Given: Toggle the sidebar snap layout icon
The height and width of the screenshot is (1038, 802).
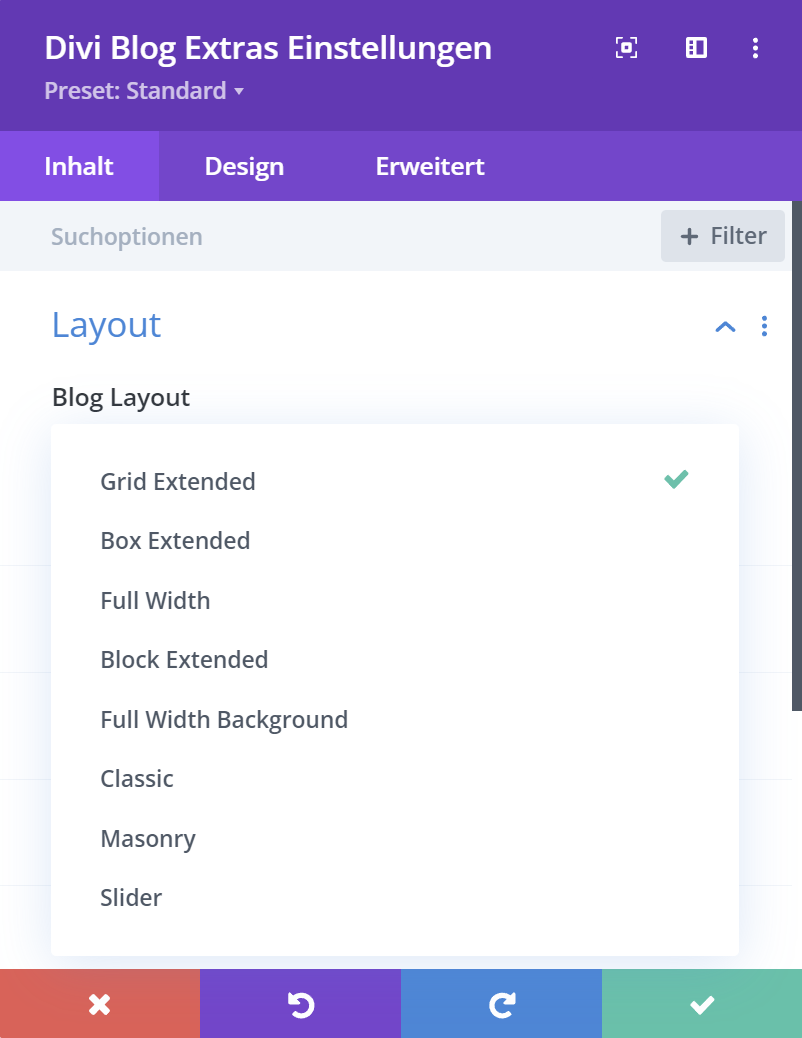Looking at the screenshot, I should pyautogui.click(x=696, y=48).
